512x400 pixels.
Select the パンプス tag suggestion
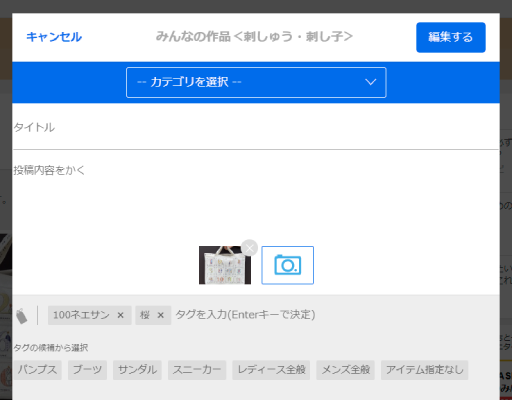[37, 370]
